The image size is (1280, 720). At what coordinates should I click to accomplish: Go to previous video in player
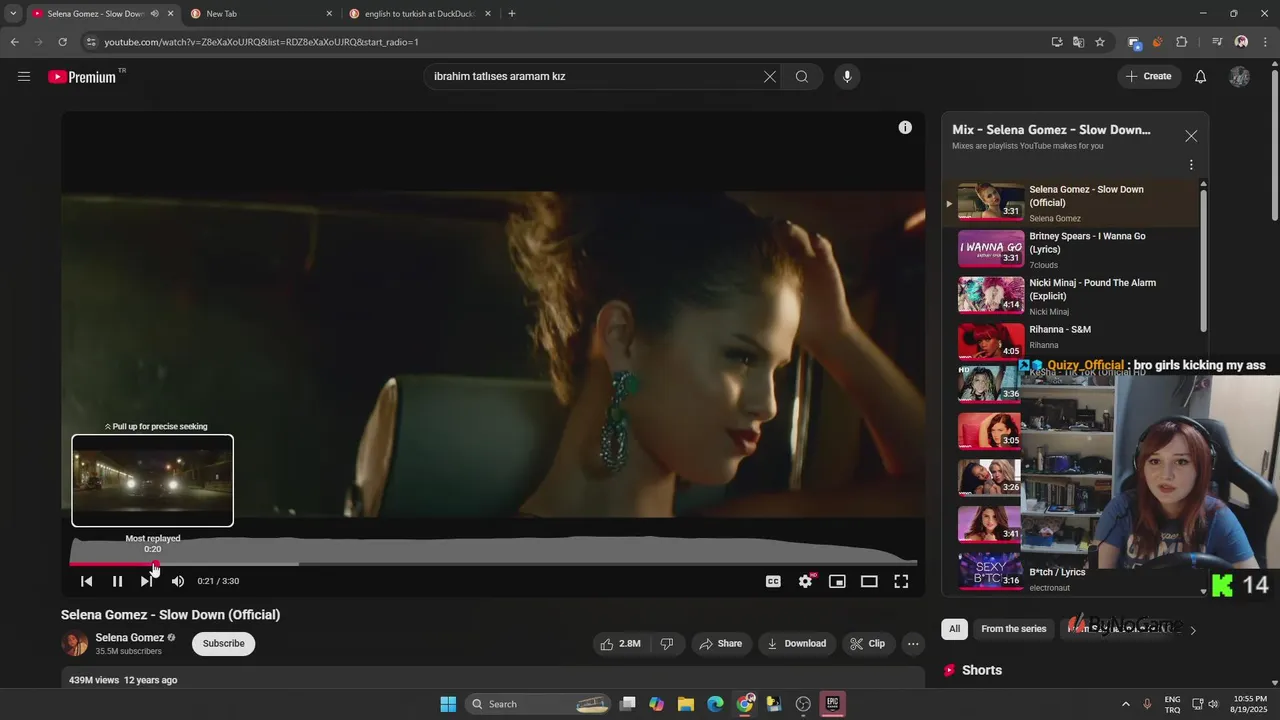pos(87,581)
